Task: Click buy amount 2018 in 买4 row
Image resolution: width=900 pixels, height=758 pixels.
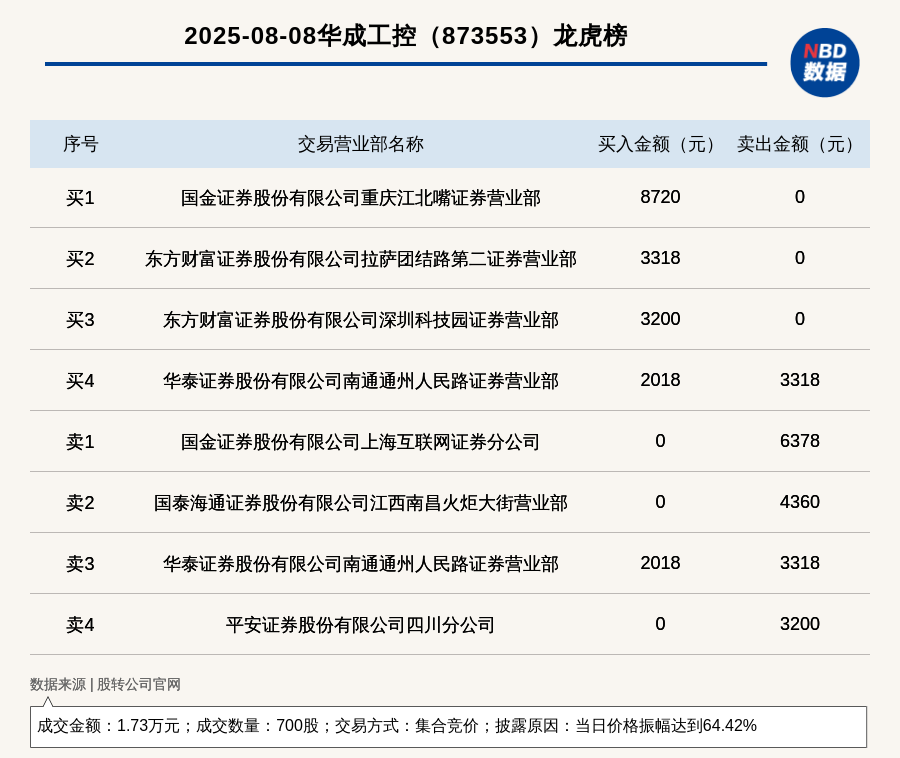Action: tap(660, 380)
